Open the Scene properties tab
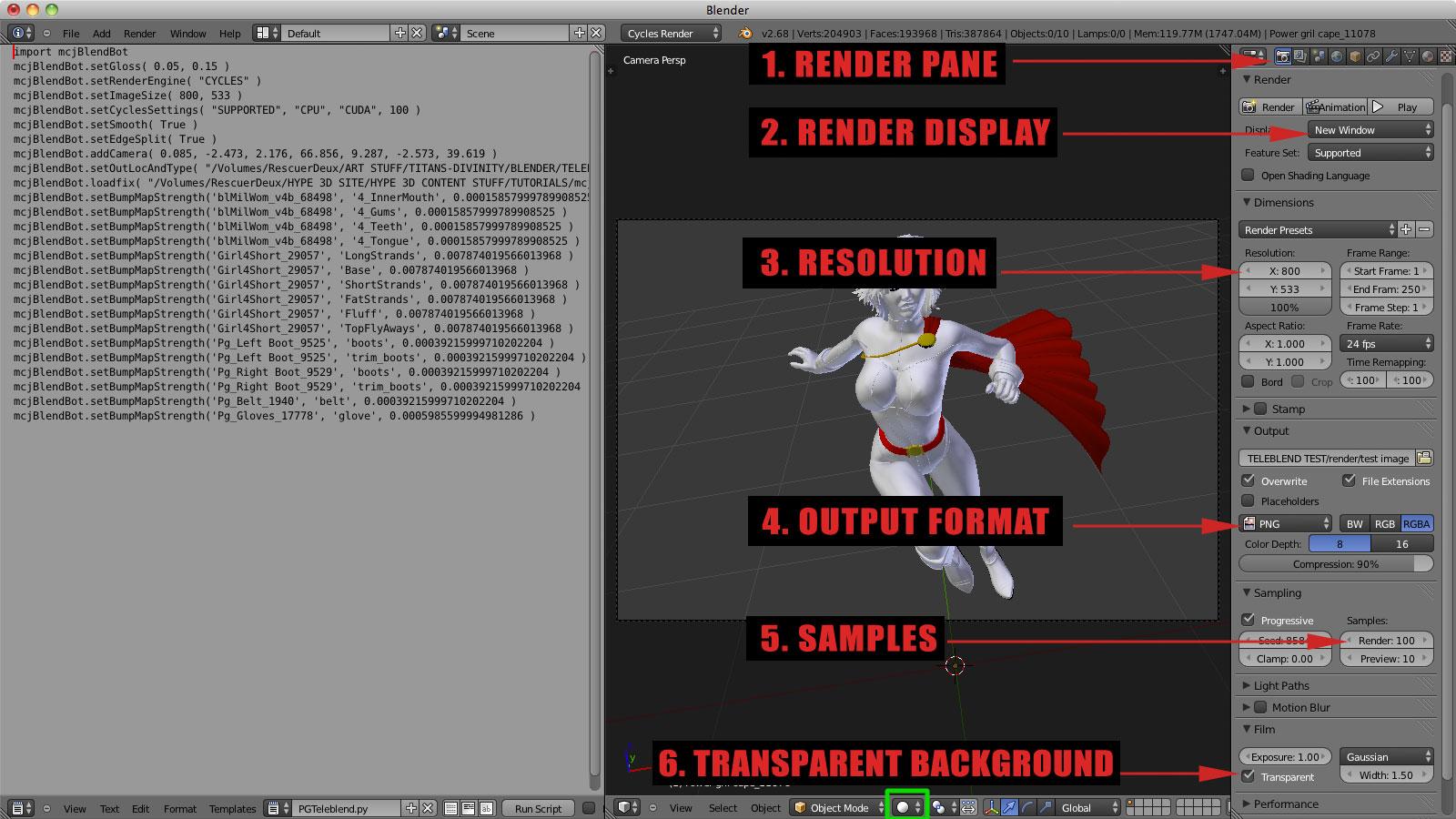The image size is (1456, 819). point(1319,56)
